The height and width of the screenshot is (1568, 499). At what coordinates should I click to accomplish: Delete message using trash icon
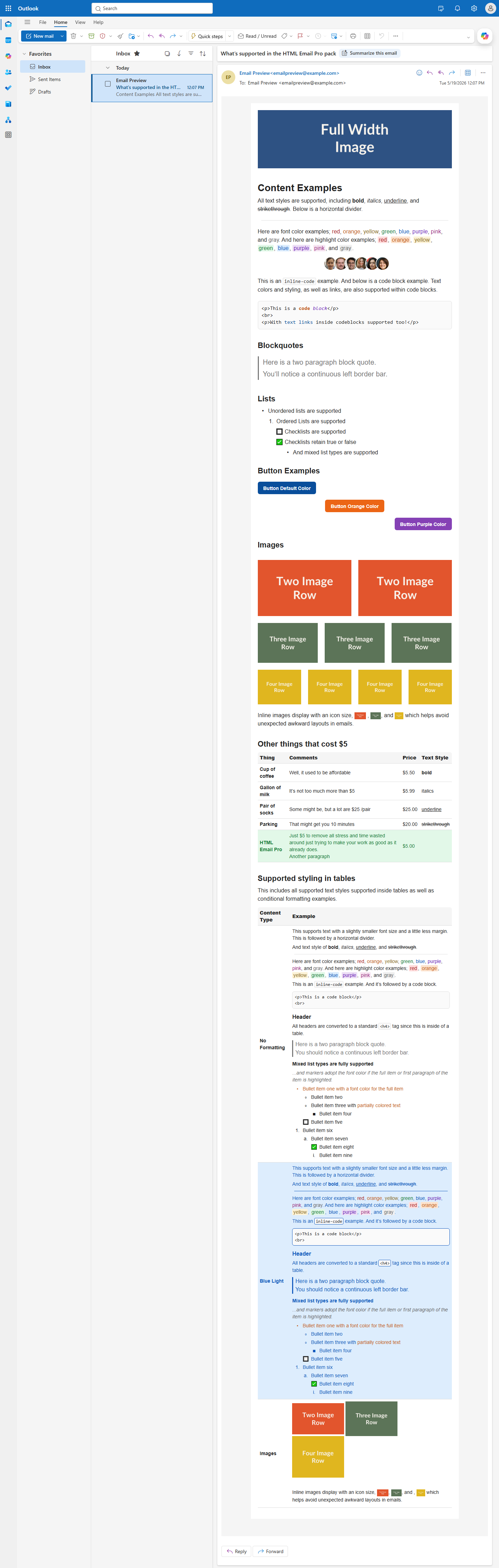pos(74,36)
